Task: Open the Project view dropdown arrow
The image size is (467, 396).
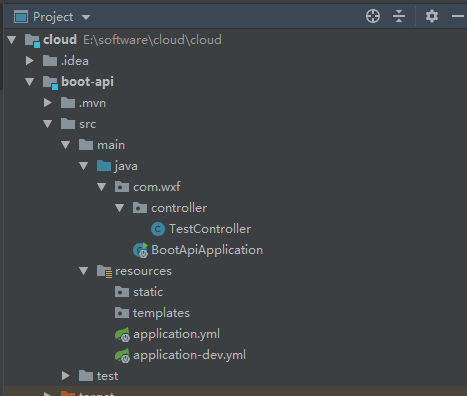Action: tap(86, 17)
